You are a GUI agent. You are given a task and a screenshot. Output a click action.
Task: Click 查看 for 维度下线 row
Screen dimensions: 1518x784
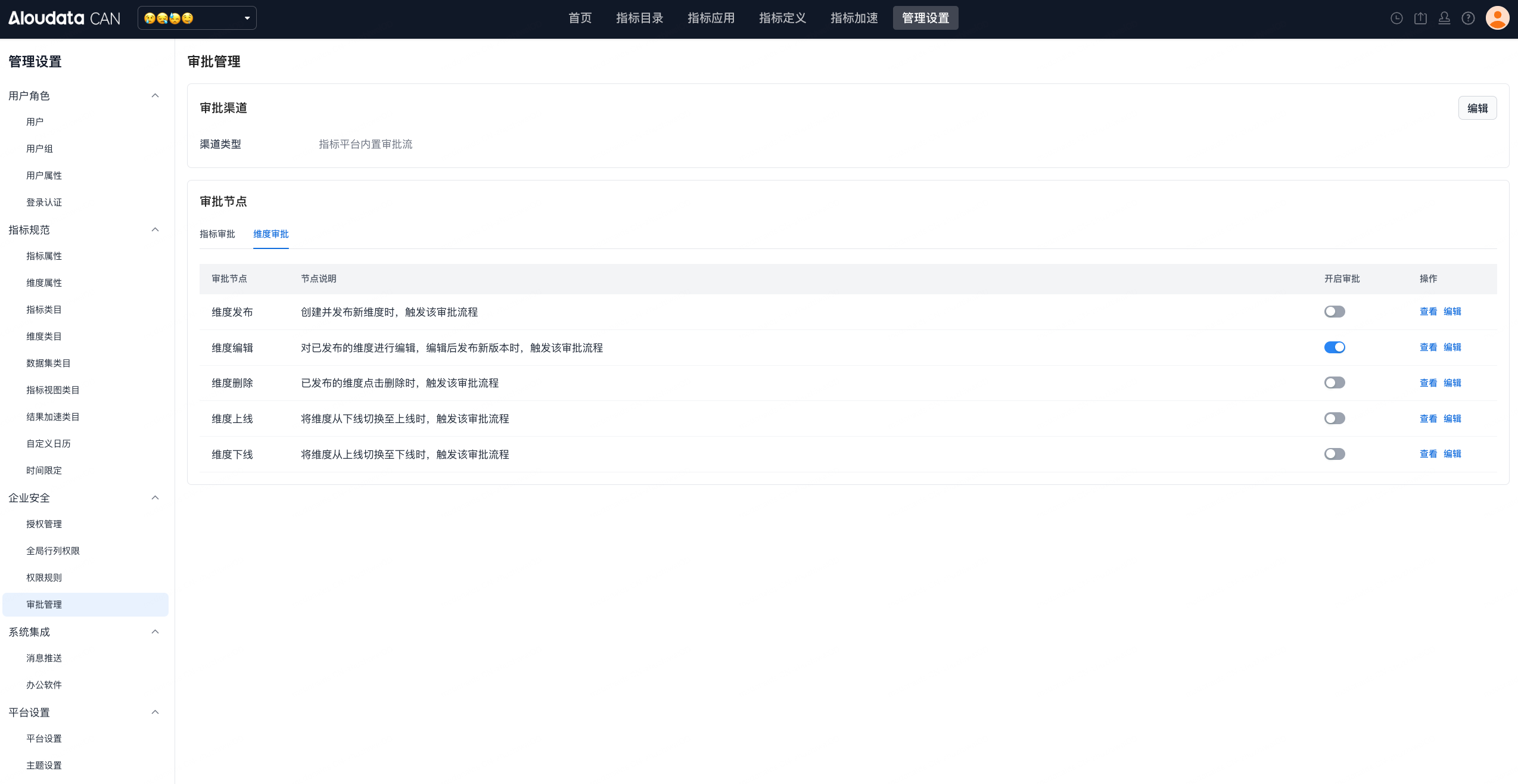pos(1428,454)
